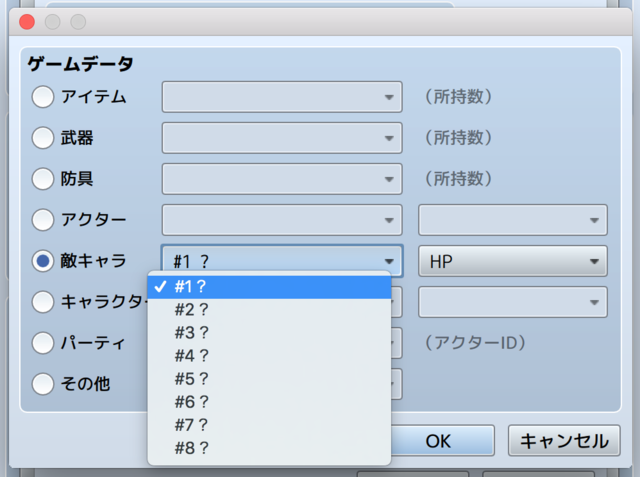Open the キャラクター parameter dropdown on the right
Image resolution: width=640 pixels, height=477 pixels.
coord(513,302)
